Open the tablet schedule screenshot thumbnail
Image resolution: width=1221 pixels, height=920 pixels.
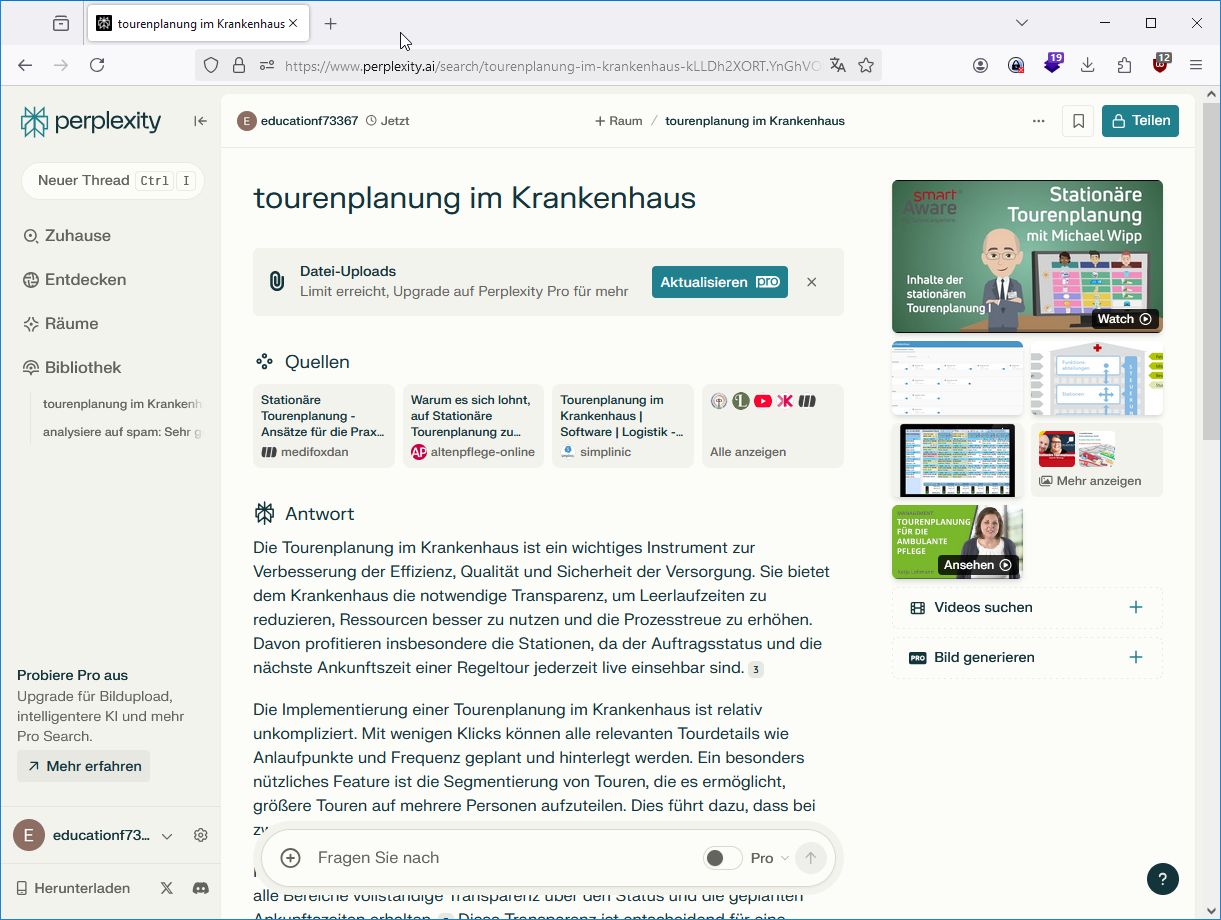957,460
